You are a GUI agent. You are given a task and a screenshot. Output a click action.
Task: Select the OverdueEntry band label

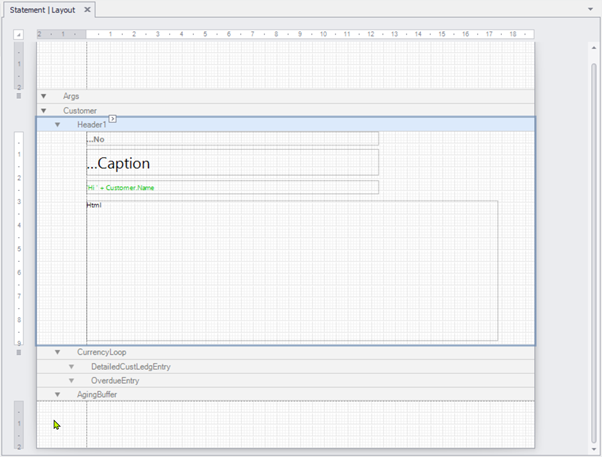point(115,381)
